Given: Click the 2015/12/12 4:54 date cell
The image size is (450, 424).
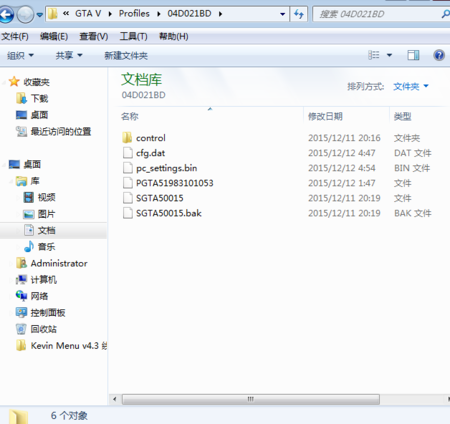Looking at the screenshot, I should 342,168.
